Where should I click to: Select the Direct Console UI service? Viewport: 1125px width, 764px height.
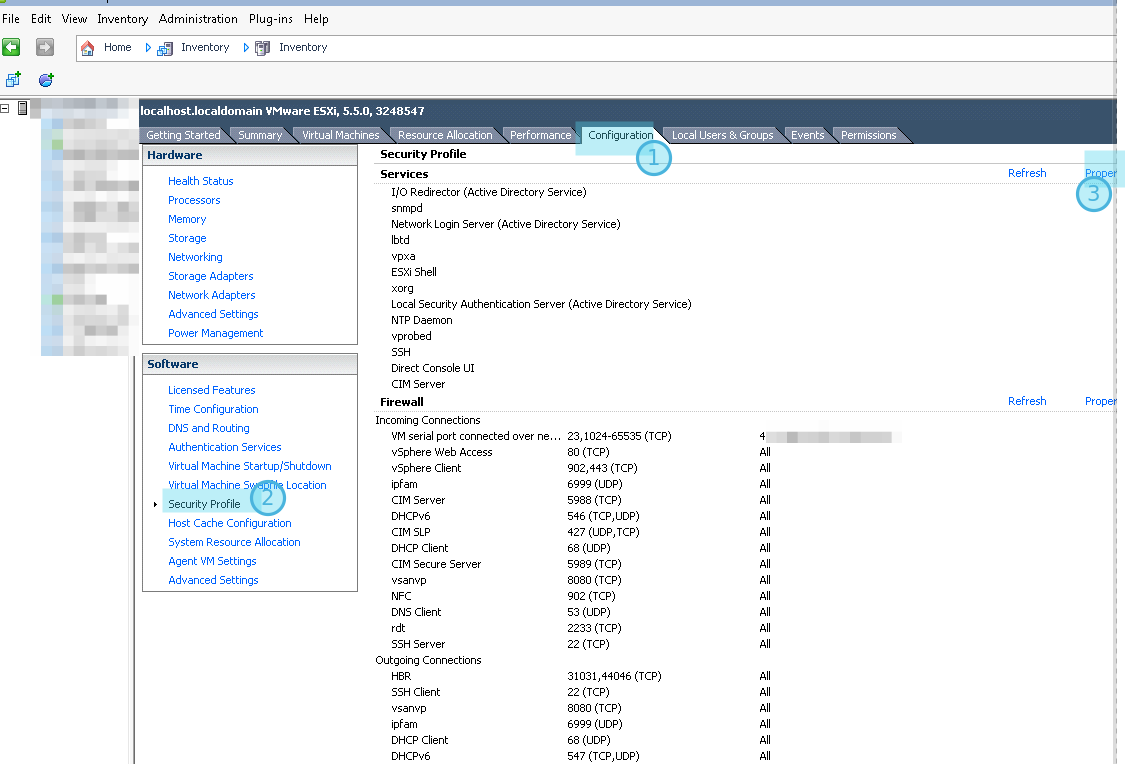tap(432, 368)
